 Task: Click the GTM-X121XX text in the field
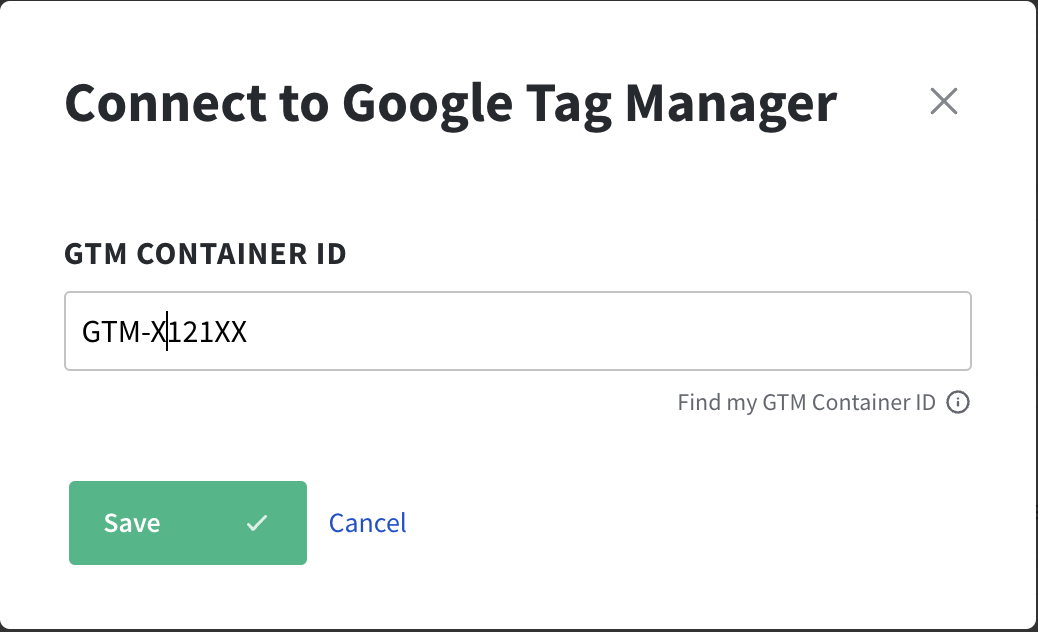point(164,331)
